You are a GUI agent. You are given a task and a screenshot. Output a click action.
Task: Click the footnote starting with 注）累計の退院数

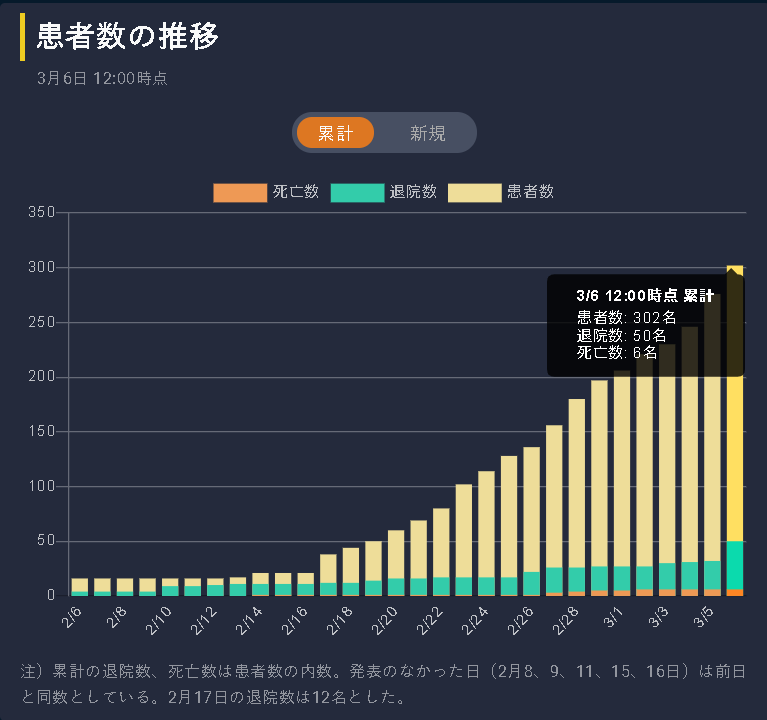click(383, 684)
